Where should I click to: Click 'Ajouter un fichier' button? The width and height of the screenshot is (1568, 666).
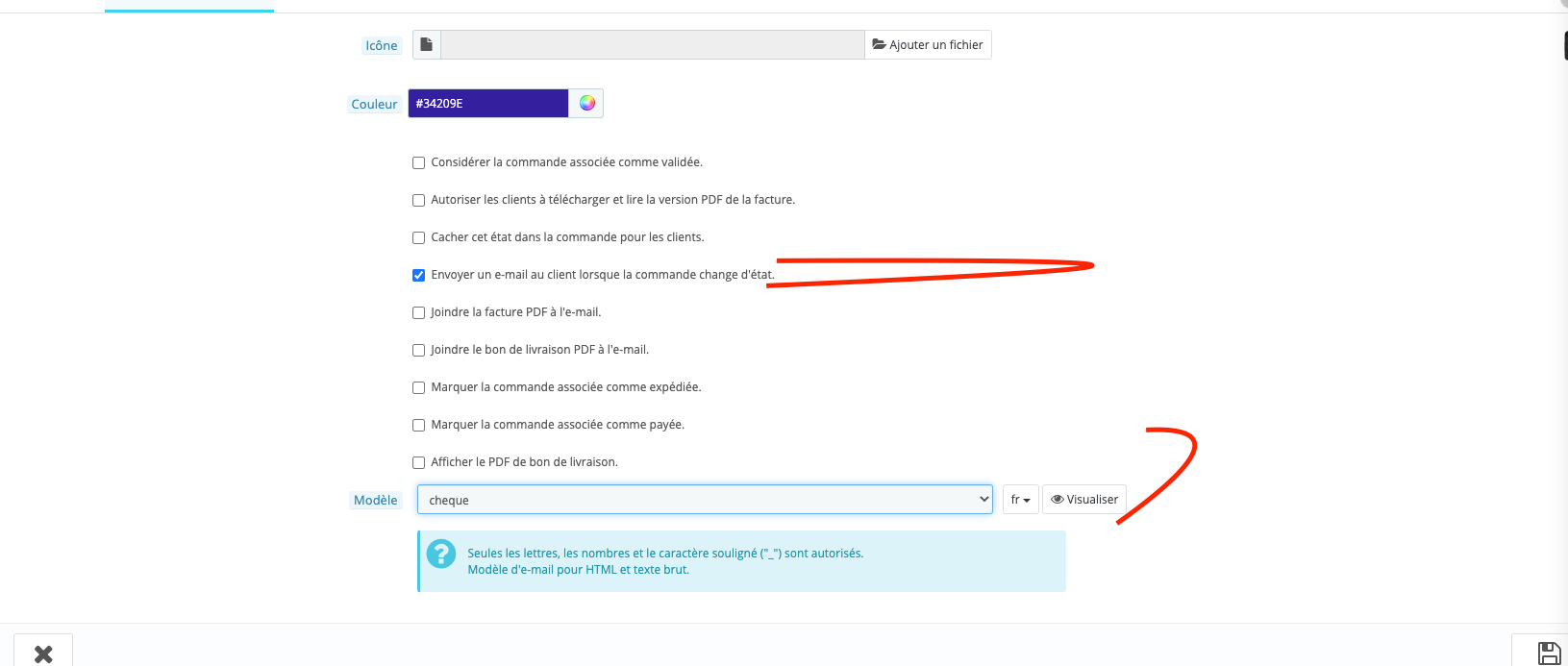(x=928, y=44)
